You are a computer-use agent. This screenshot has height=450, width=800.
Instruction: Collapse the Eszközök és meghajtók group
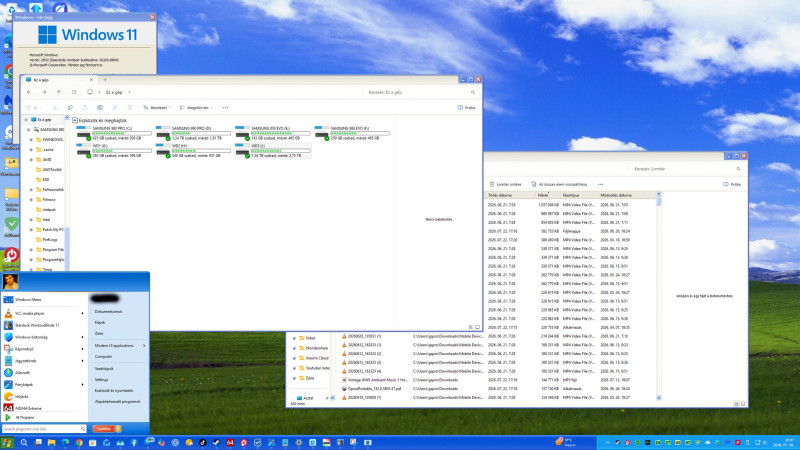[75, 120]
